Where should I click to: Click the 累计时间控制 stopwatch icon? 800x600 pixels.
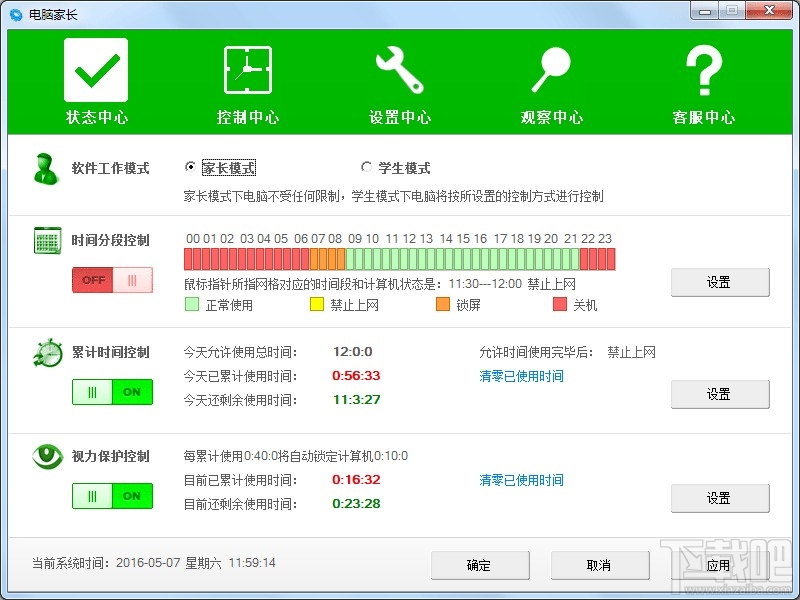click(x=48, y=353)
